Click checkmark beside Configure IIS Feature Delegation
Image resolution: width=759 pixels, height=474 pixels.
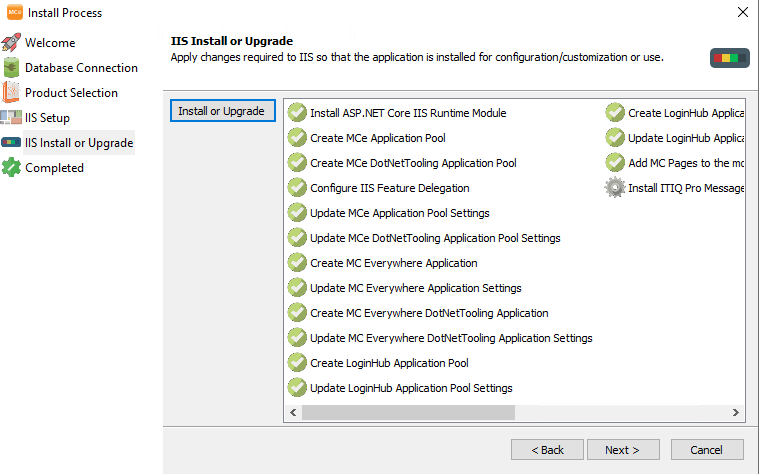click(297, 187)
